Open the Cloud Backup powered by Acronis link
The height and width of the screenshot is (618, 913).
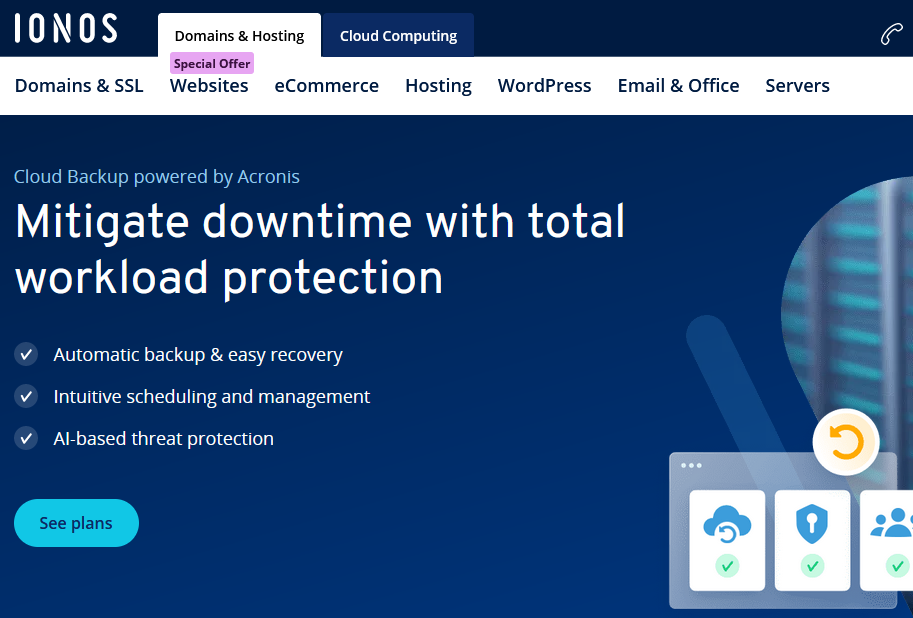pyautogui.click(x=157, y=177)
